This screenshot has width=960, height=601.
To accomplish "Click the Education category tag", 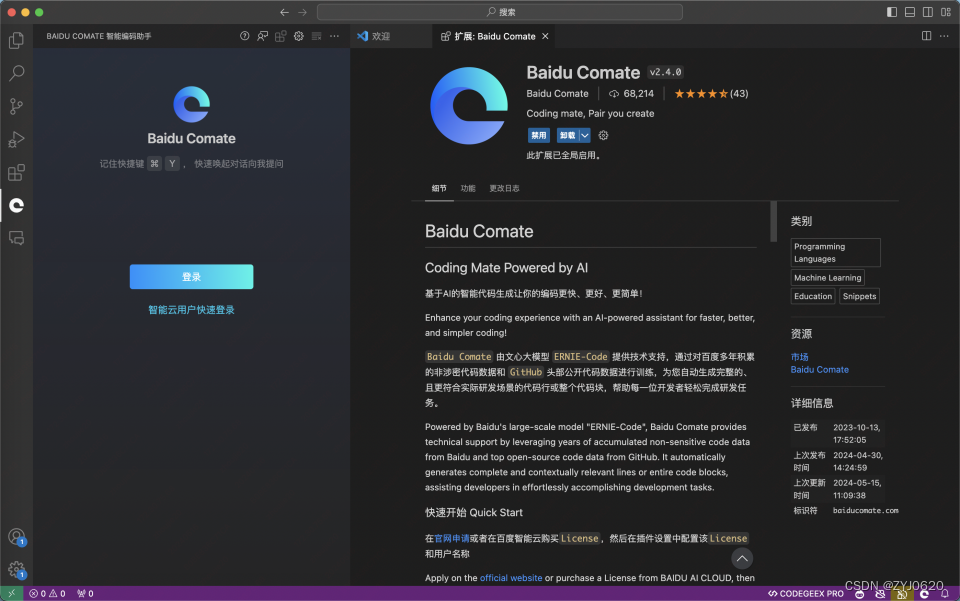I will [x=812, y=296].
